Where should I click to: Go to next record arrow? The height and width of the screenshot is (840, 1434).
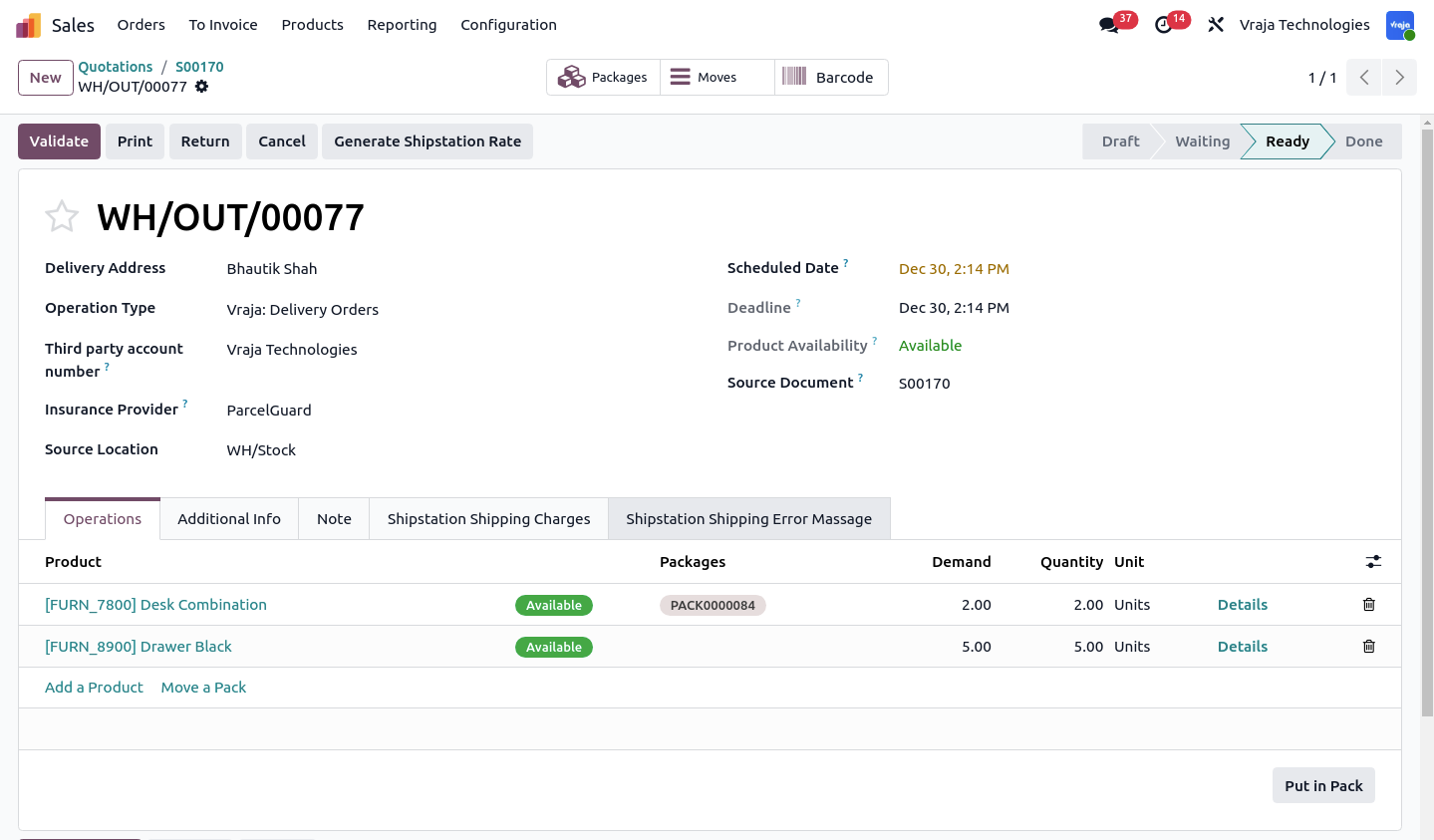point(1399,78)
